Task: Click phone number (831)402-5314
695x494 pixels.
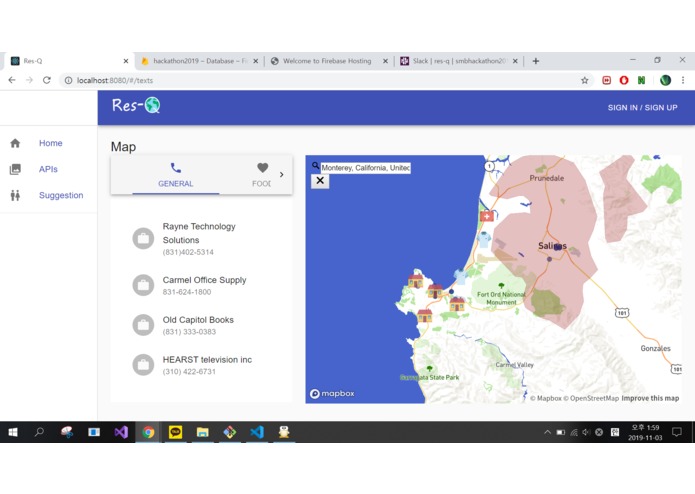Action: coord(188,252)
